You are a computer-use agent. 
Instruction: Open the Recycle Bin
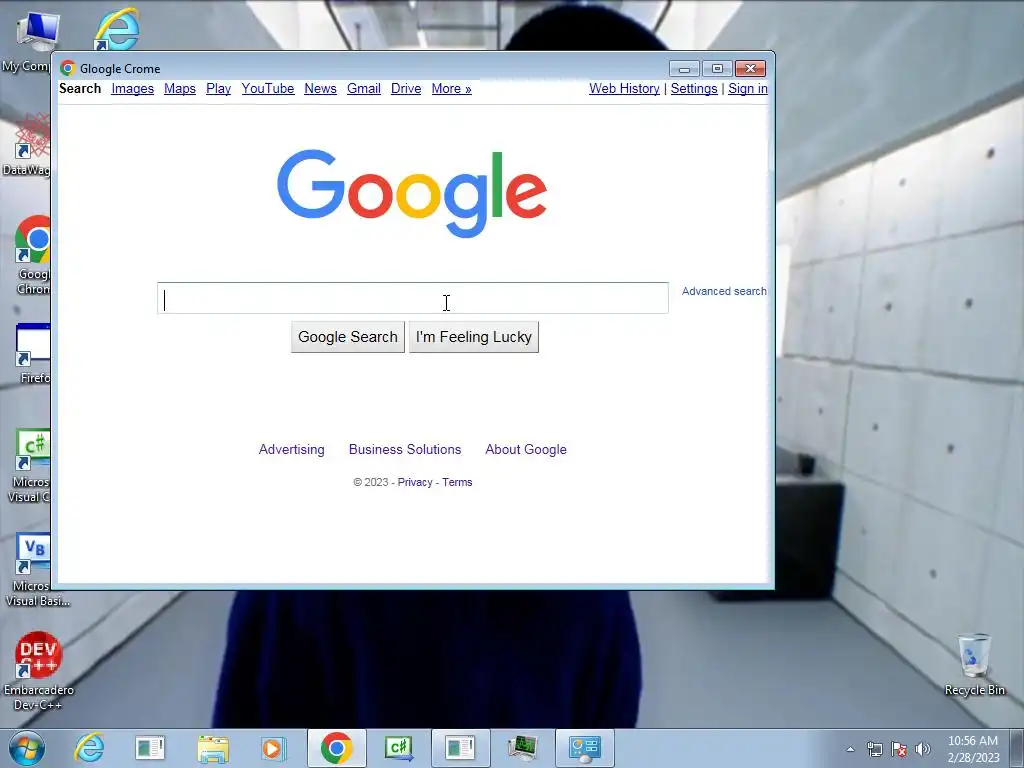(974, 665)
